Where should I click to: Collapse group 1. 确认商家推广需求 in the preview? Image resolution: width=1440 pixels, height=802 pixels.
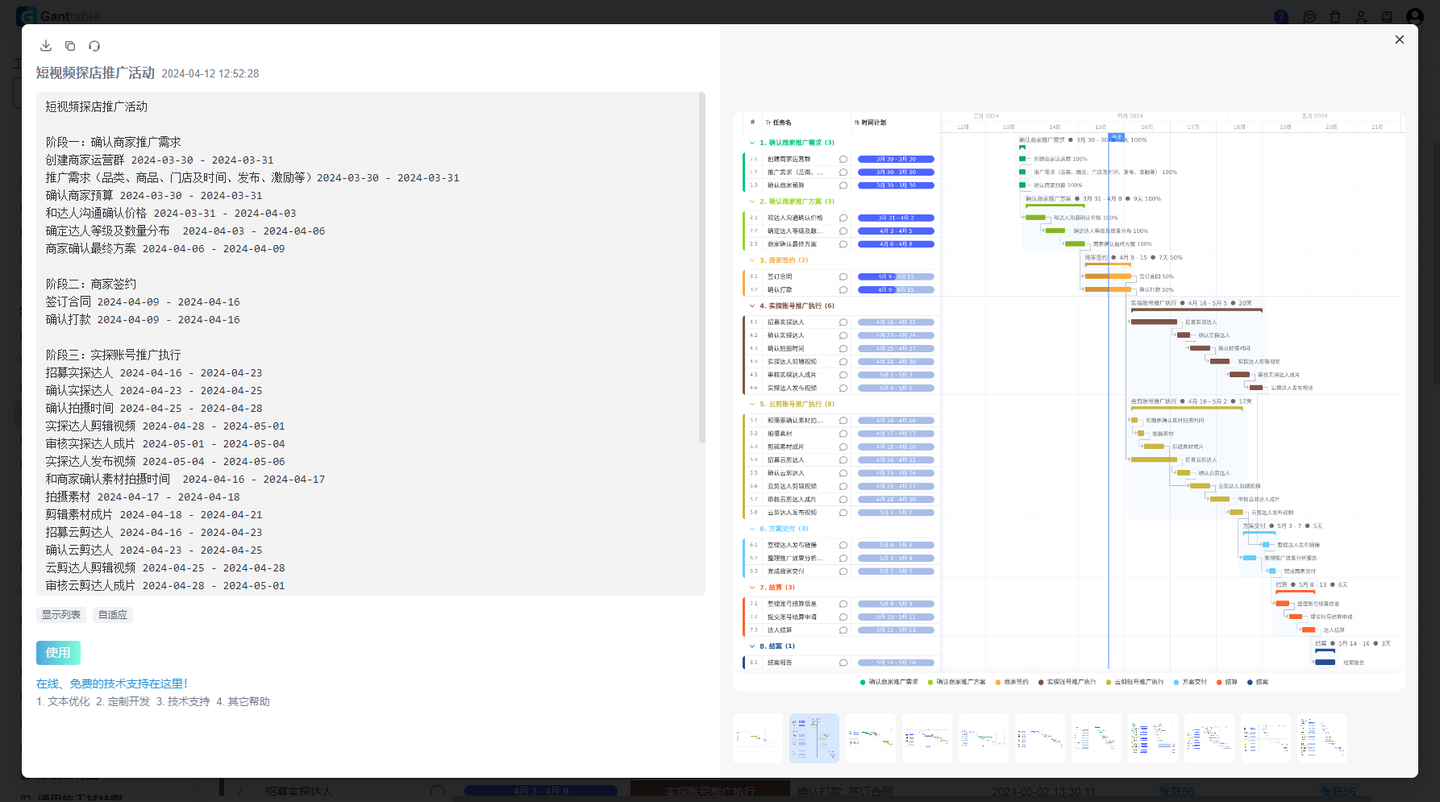click(x=752, y=143)
